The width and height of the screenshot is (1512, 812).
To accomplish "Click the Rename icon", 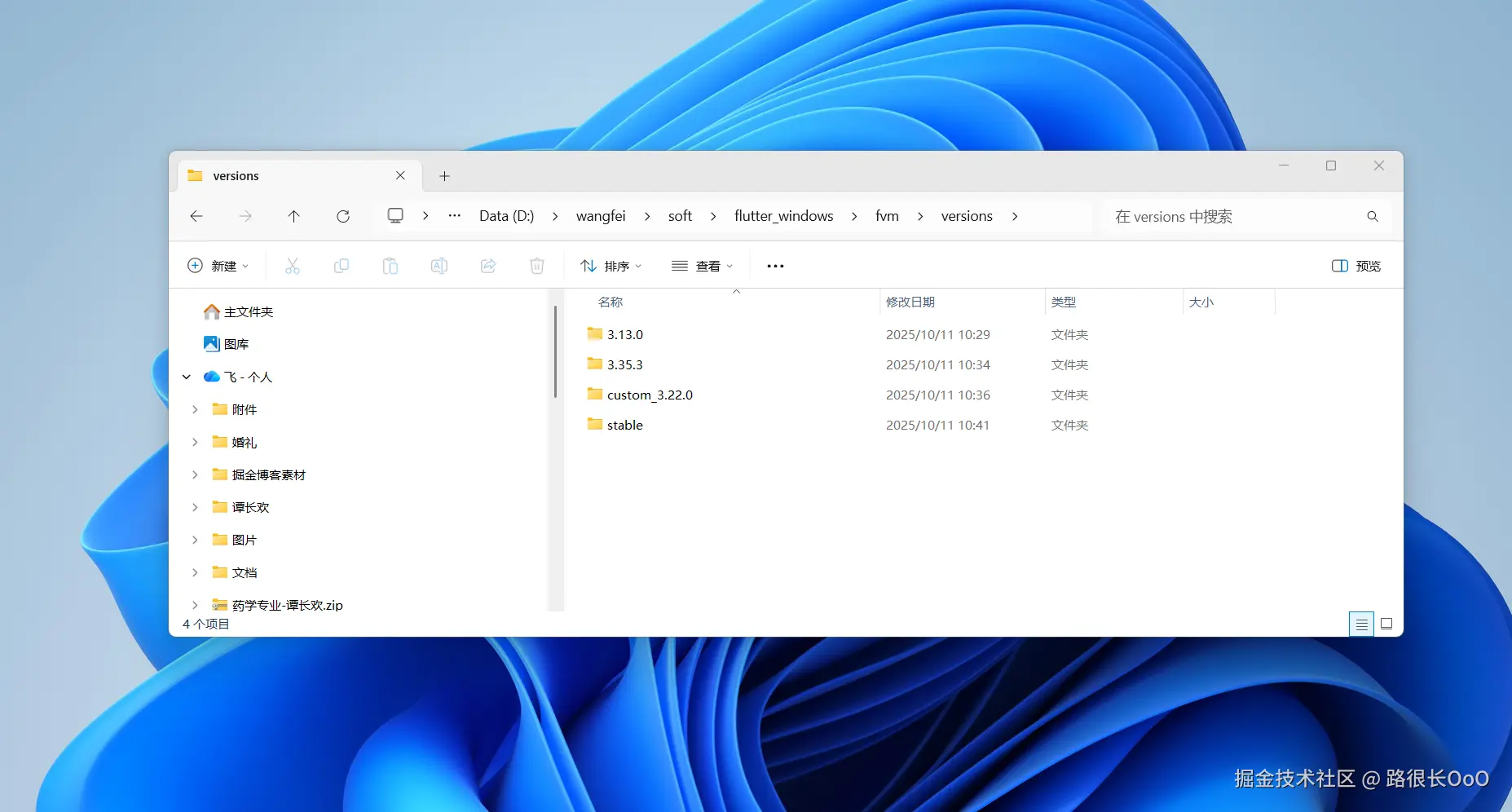I will pos(439,266).
